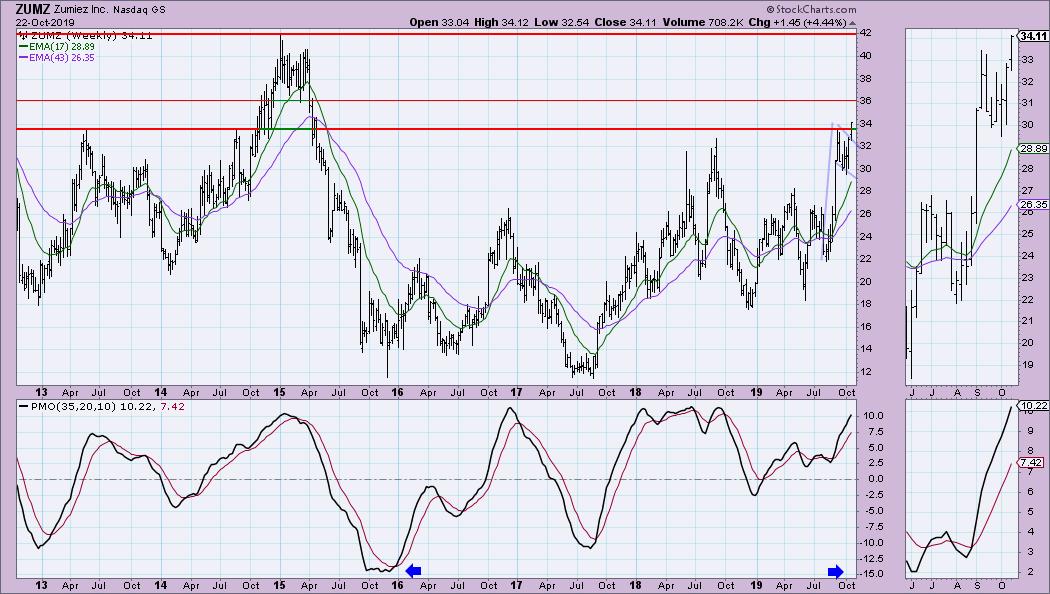The image size is (1050, 594).
Task: Click the 38 price axis label
Action: [865, 78]
